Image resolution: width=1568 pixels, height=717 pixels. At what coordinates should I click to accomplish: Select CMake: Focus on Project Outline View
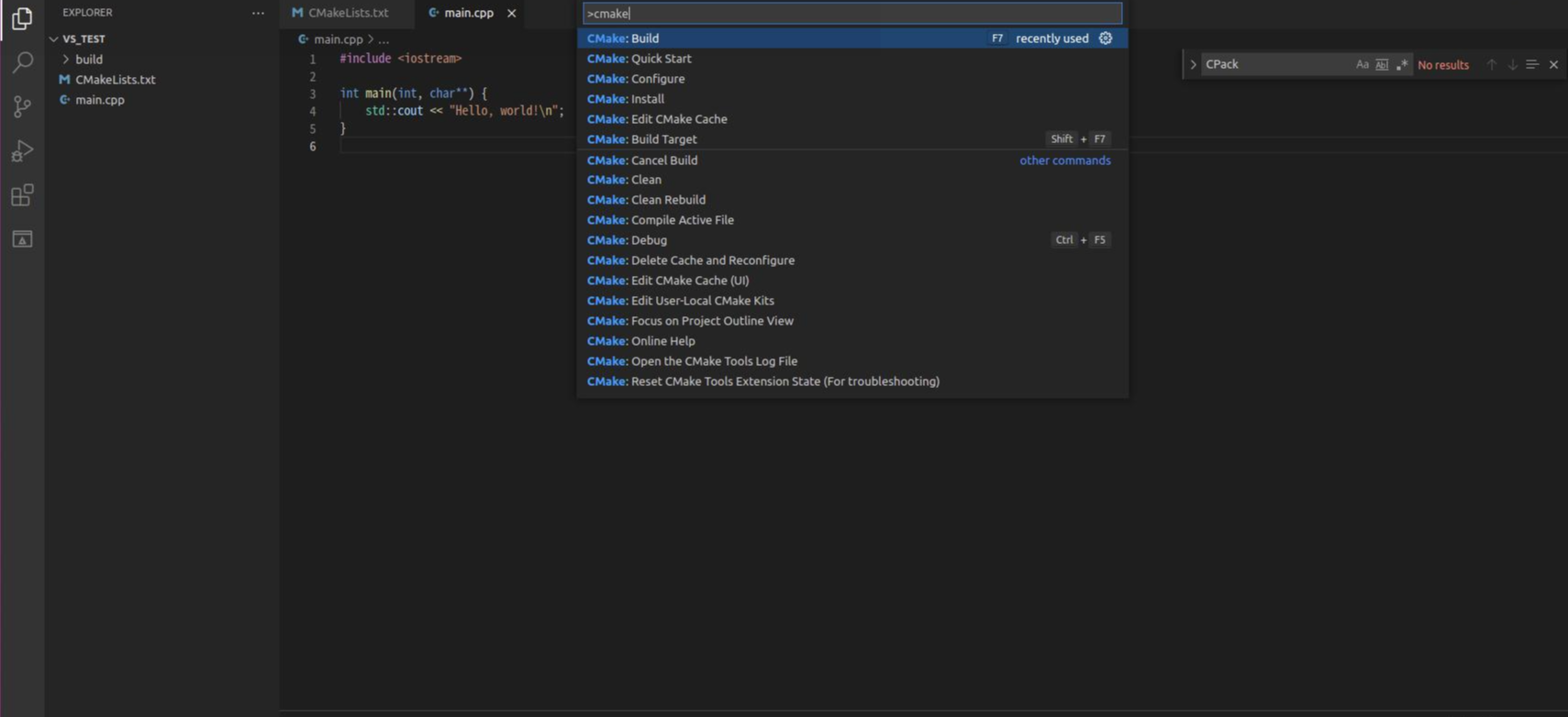pos(852,321)
